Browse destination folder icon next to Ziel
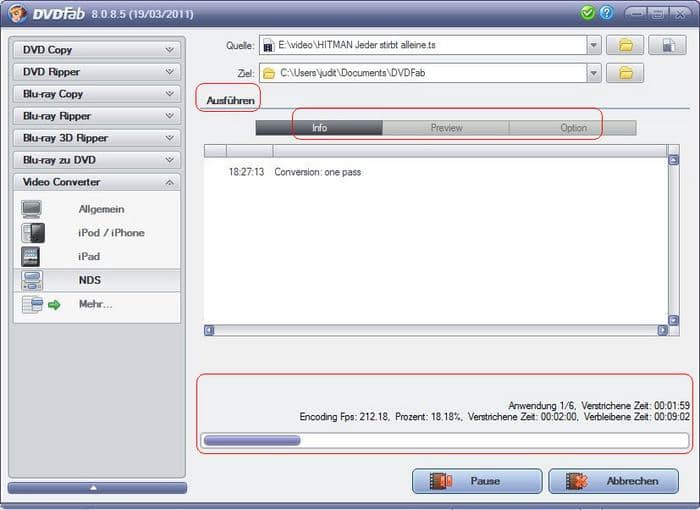Screen dimensions: 700x510 click(625, 73)
